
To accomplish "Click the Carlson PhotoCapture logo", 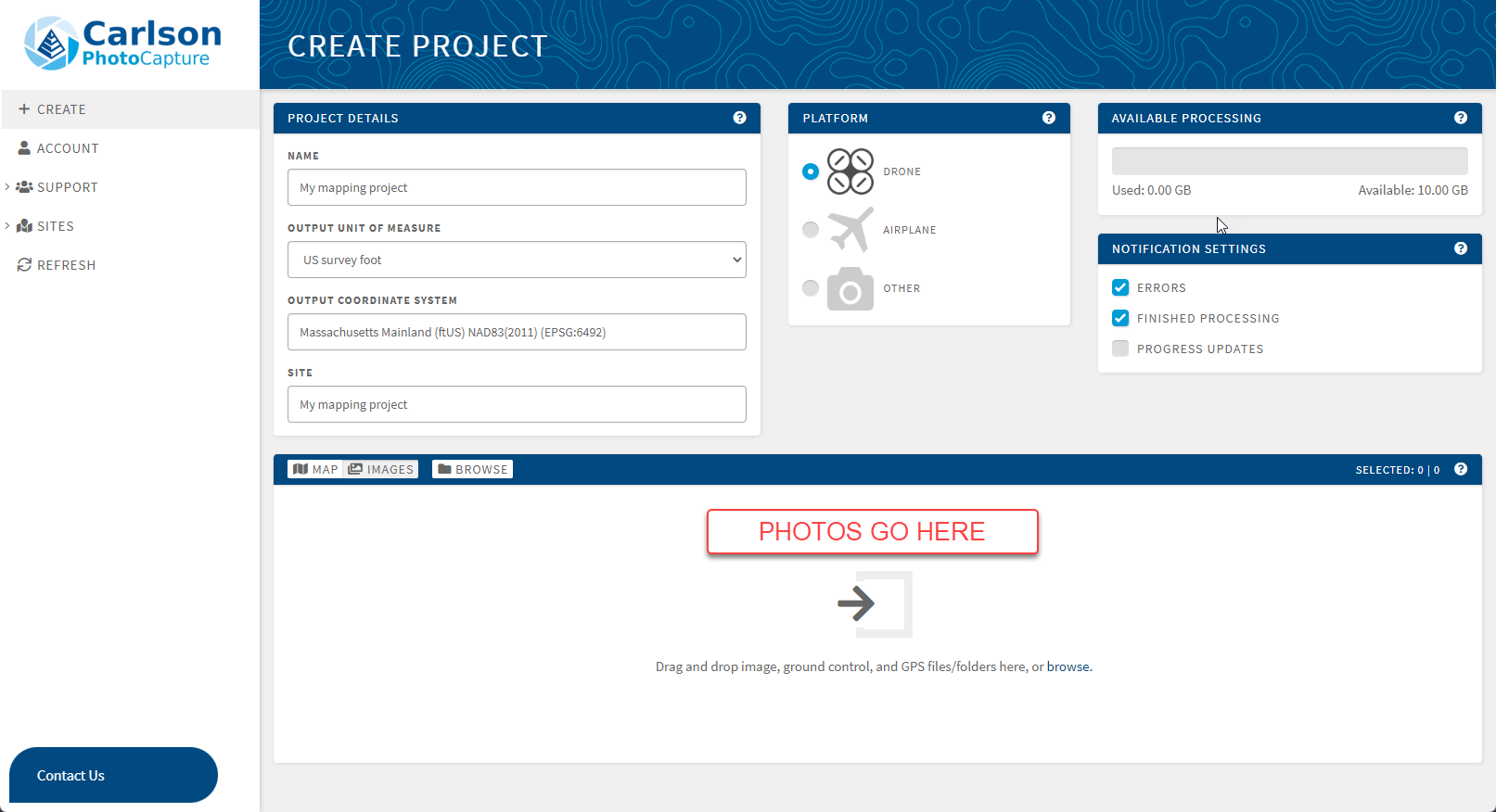I will point(123,44).
